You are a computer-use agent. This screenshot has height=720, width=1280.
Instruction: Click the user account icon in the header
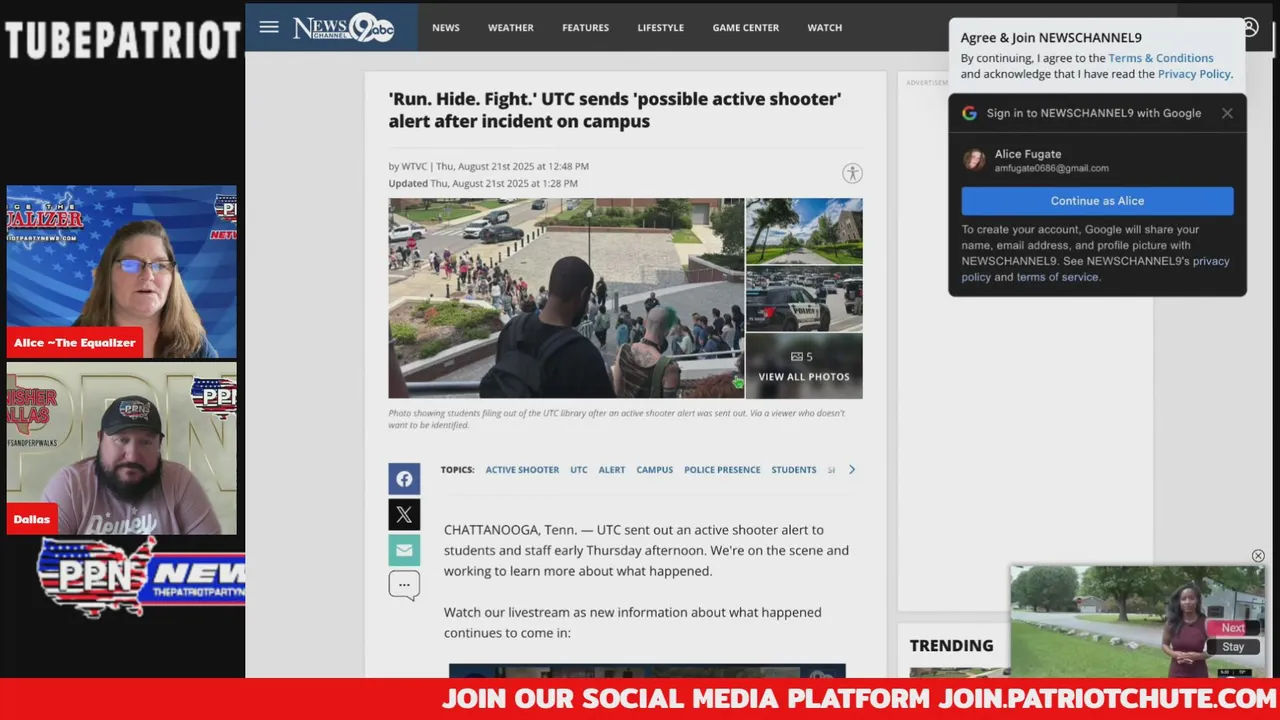pos(1250,27)
